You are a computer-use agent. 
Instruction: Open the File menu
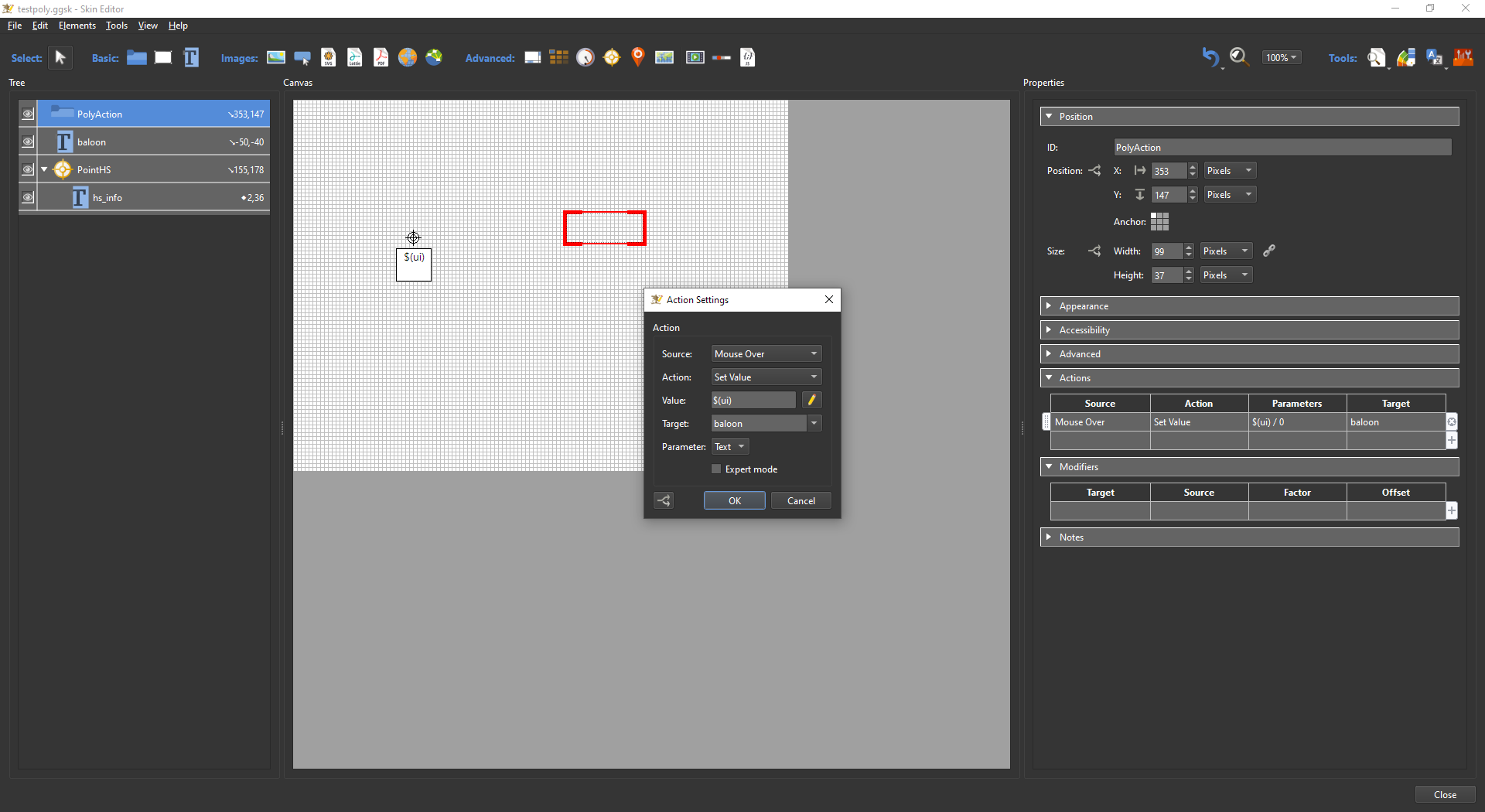[15, 26]
